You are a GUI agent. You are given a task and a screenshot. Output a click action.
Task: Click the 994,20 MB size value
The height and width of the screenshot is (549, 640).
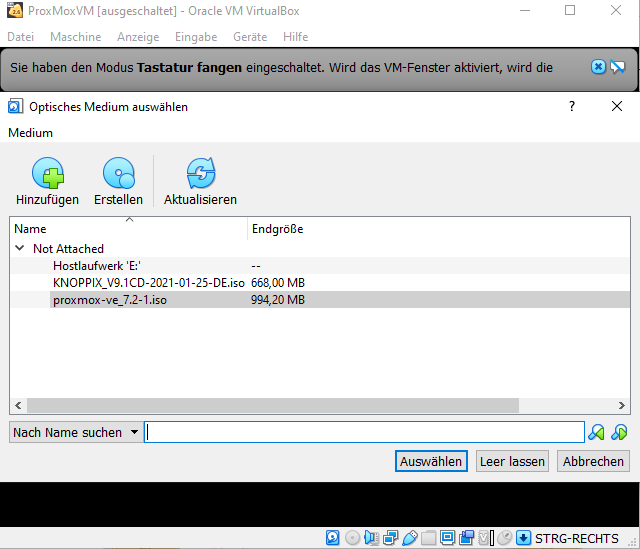pos(278,300)
